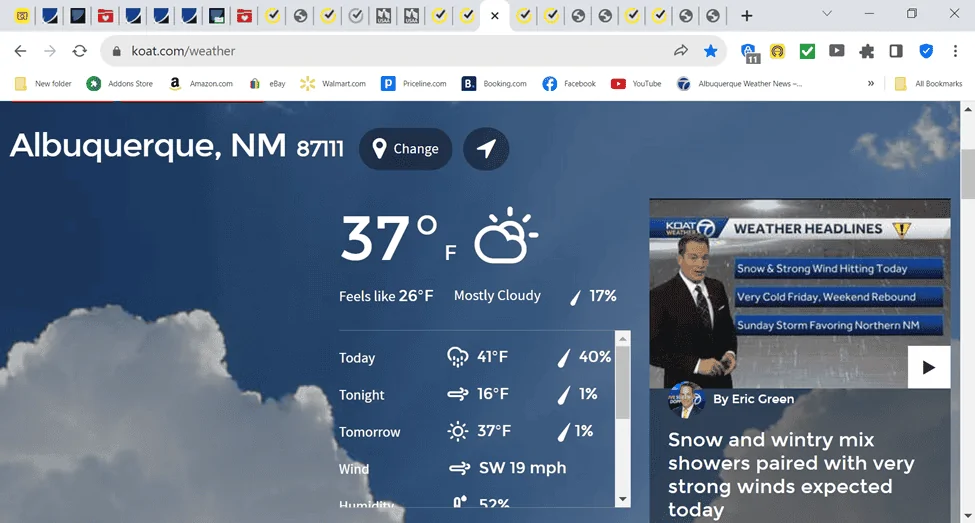The height and width of the screenshot is (523, 975).
Task: Click the mostly cloudy weather icon
Action: (x=506, y=236)
